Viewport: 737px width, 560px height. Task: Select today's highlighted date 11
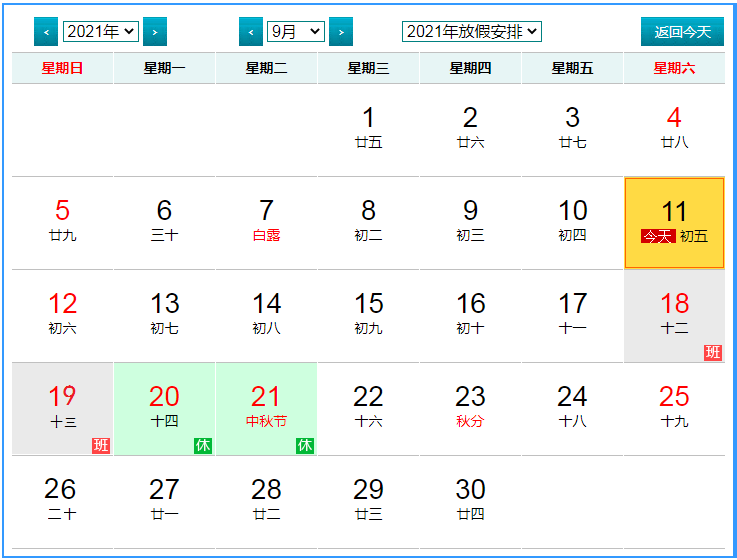(674, 222)
